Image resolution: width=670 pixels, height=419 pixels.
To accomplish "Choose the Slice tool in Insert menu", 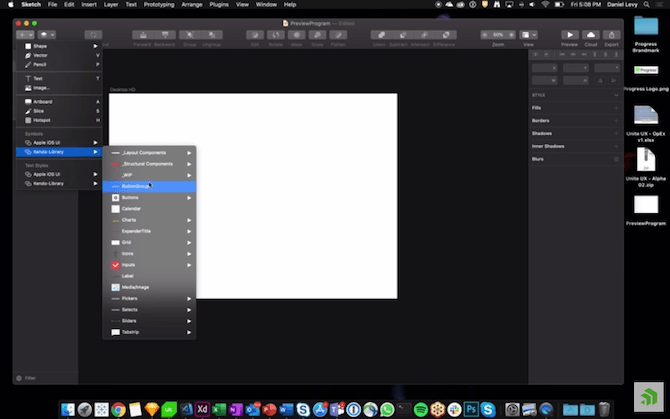I will pyautogui.click(x=38, y=110).
